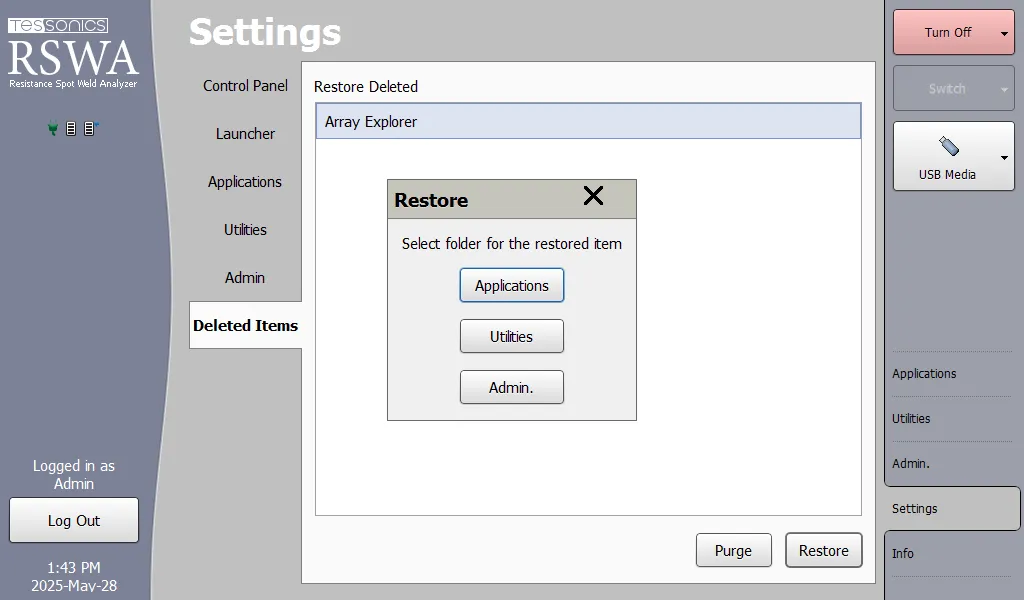Click the Tessonics RSWA logo

tap(73, 53)
